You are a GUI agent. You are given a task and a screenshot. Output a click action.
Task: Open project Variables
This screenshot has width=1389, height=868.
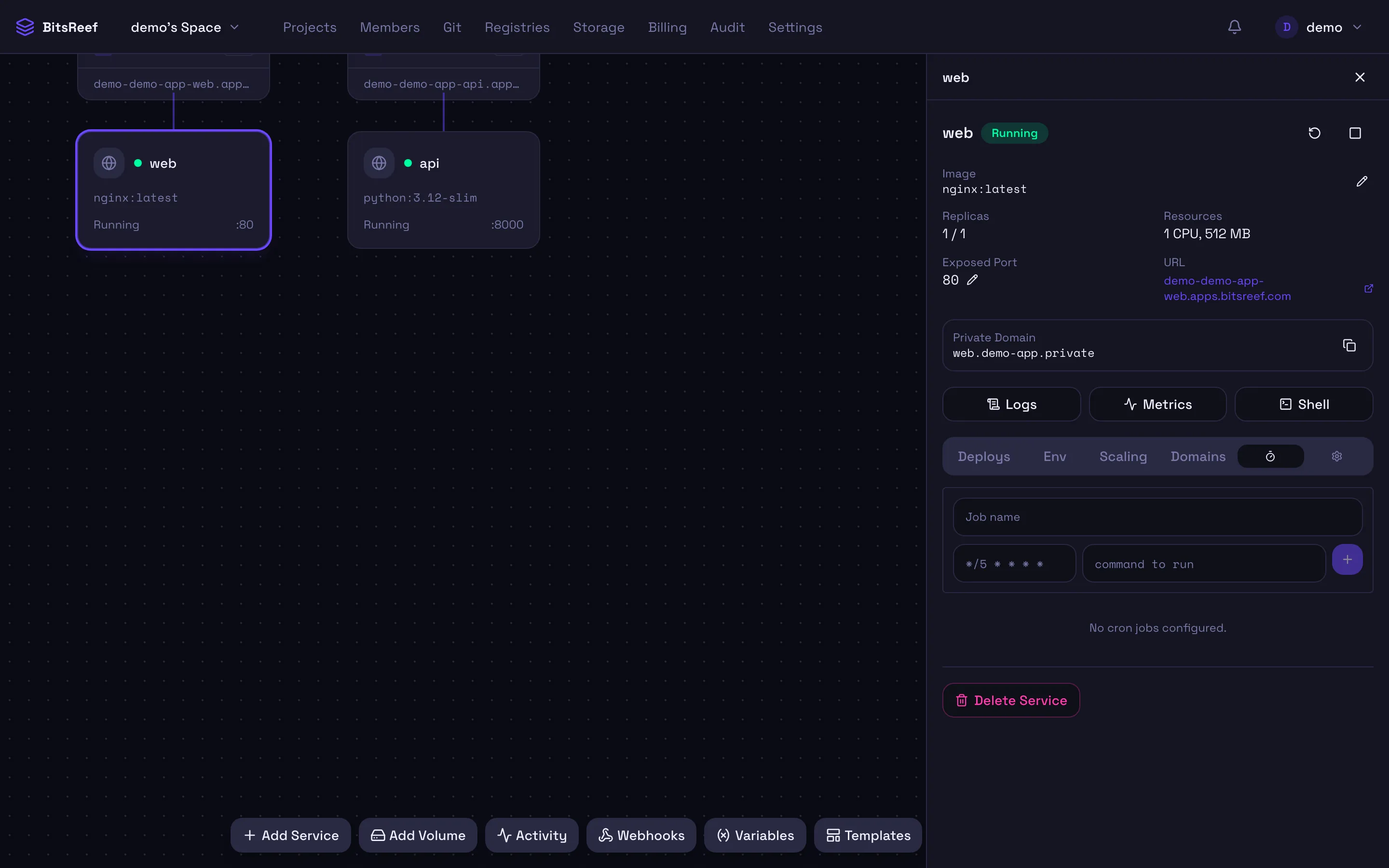(x=755, y=835)
